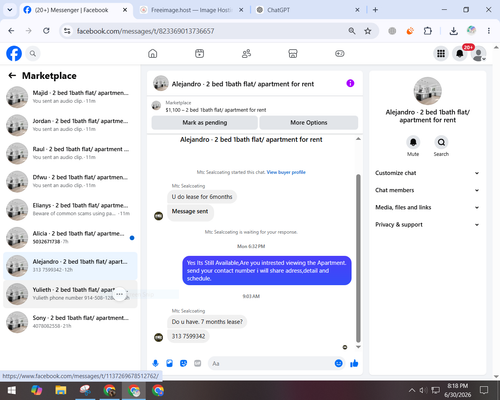Click the address bar URL

pyautogui.click(x=145, y=31)
